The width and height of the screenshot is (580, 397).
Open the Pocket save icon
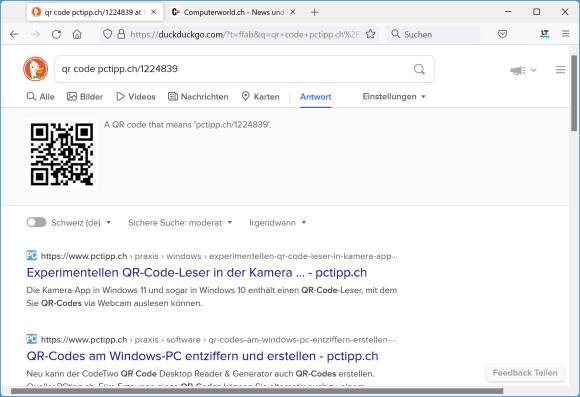(502, 34)
